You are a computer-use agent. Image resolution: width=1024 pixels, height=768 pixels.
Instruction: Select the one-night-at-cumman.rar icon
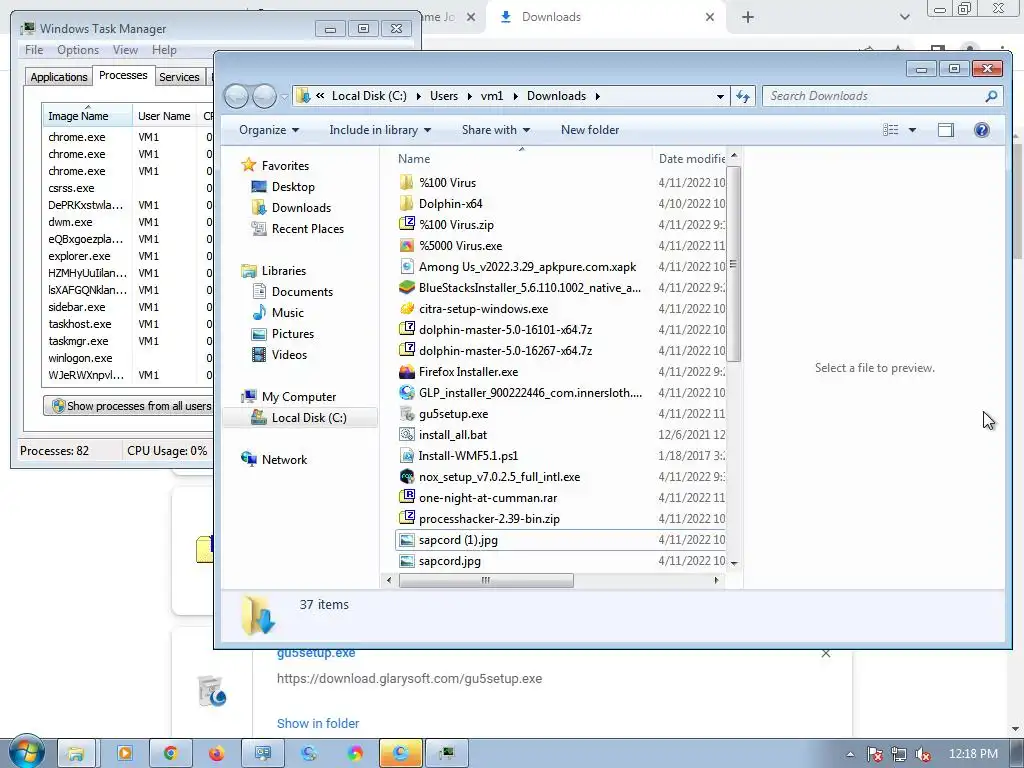(407, 498)
